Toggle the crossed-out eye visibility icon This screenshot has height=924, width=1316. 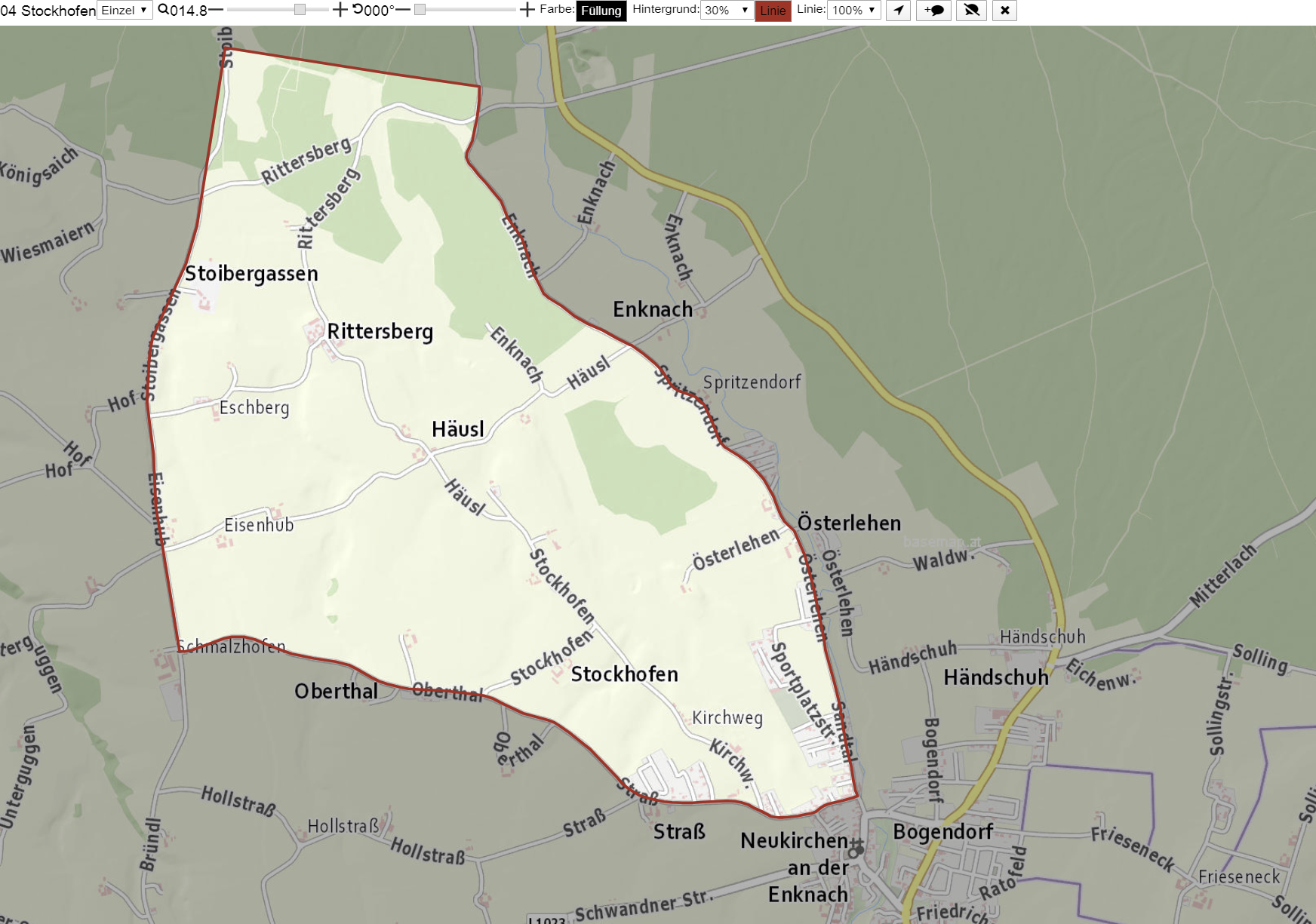pyautogui.click(x=972, y=11)
